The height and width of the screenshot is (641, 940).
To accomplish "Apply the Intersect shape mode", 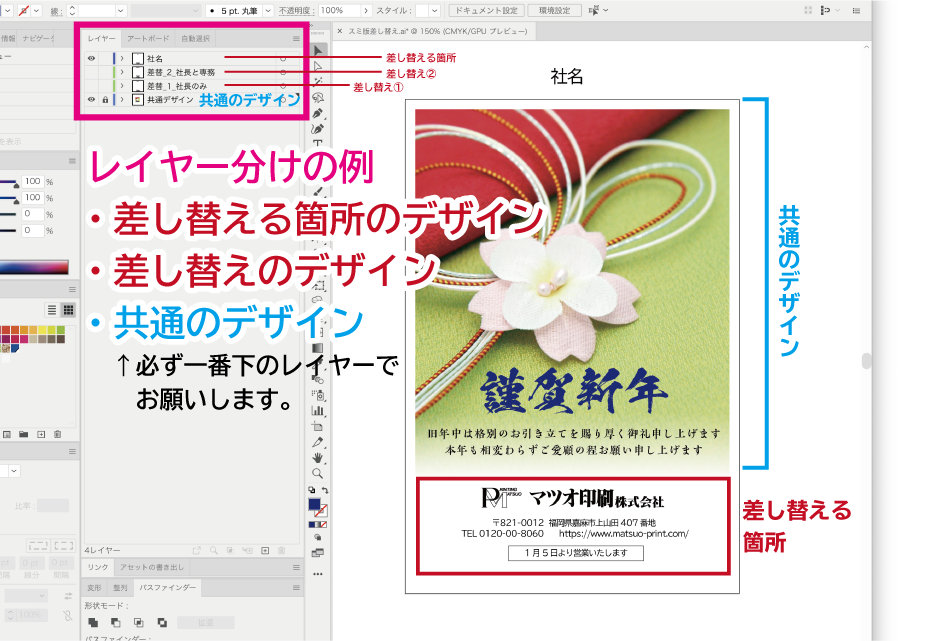I will point(138,622).
